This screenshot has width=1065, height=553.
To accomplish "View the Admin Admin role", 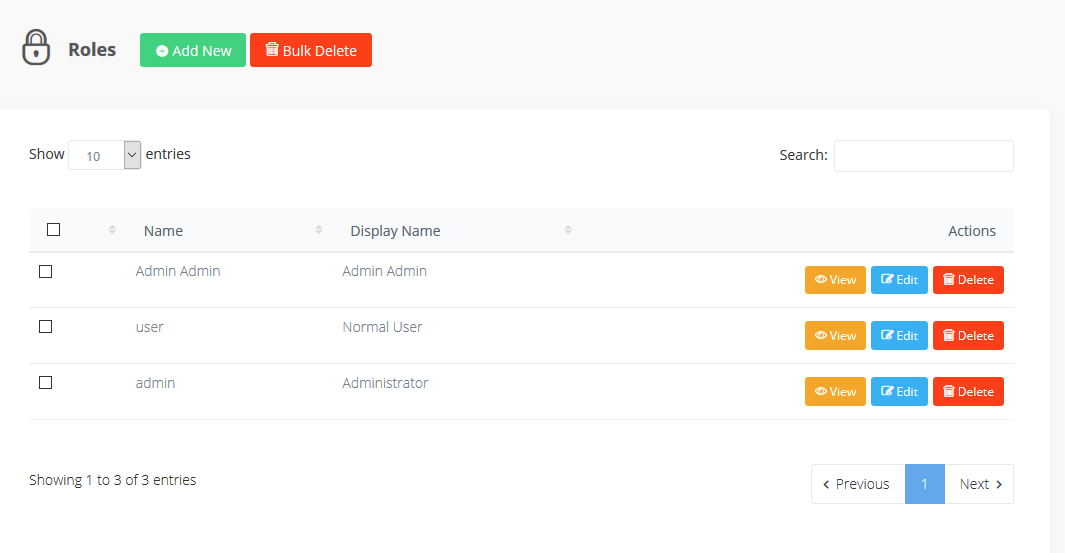I will (835, 280).
